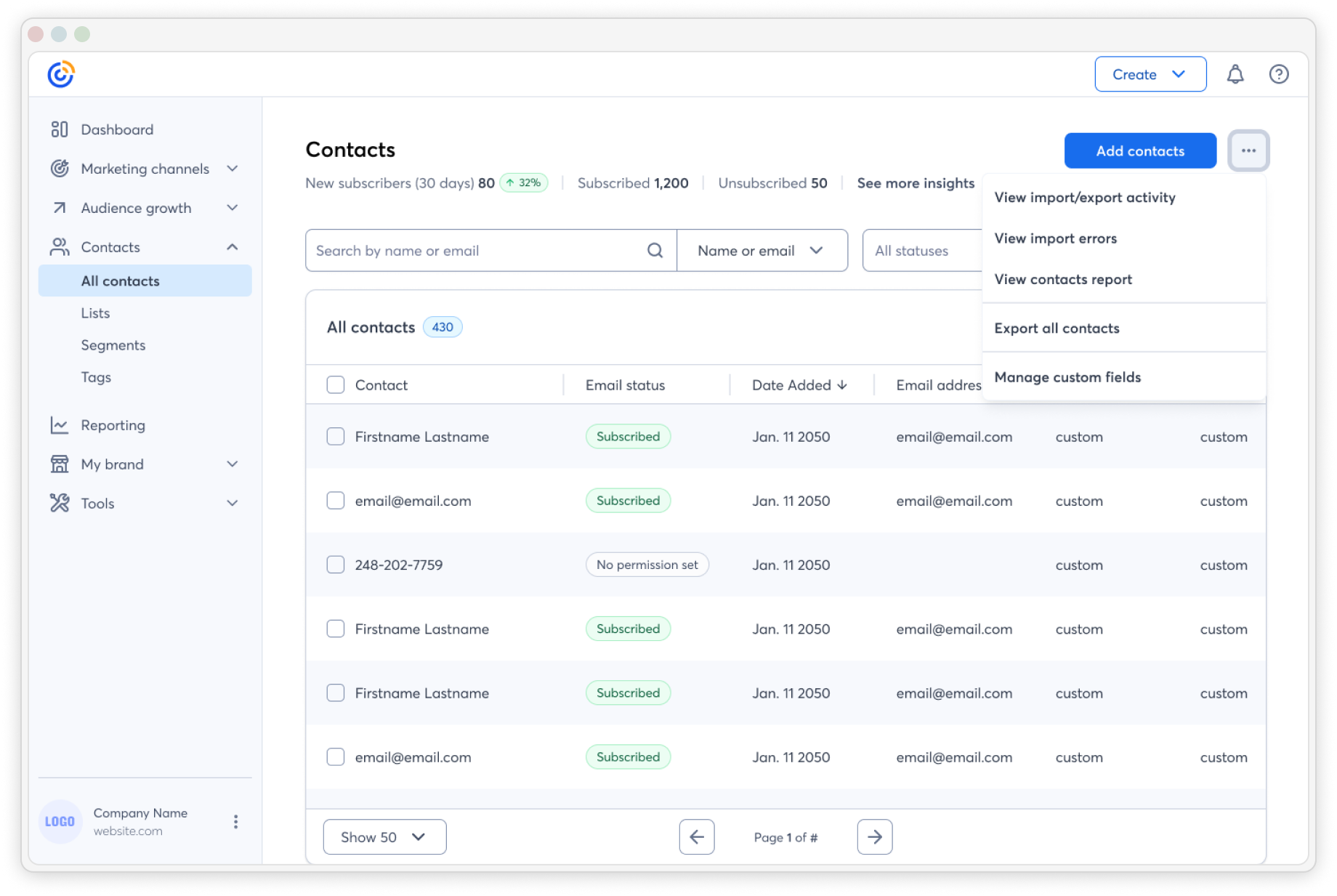Open the See more insights link
Screen dimensions: 1337x896
(x=916, y=183)
